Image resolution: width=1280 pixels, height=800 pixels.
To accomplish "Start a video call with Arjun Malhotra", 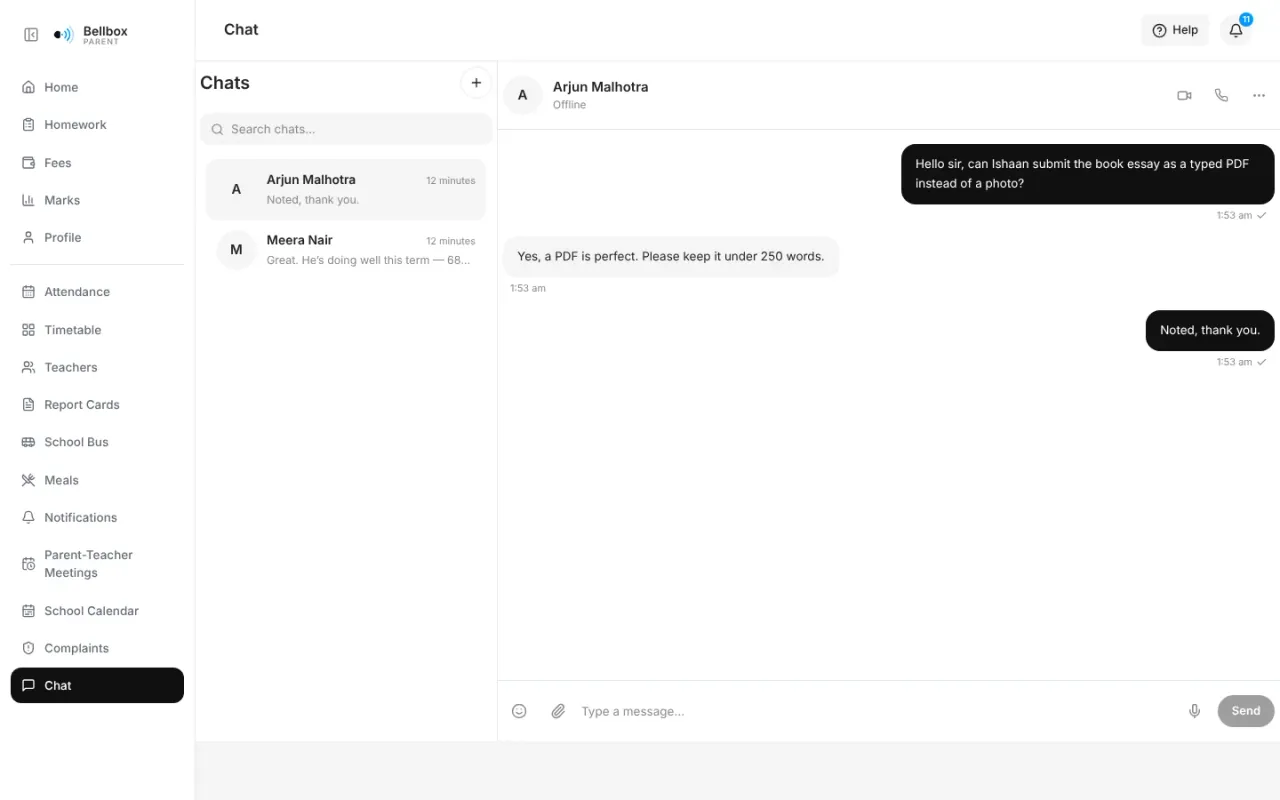I will point(1184,95).
